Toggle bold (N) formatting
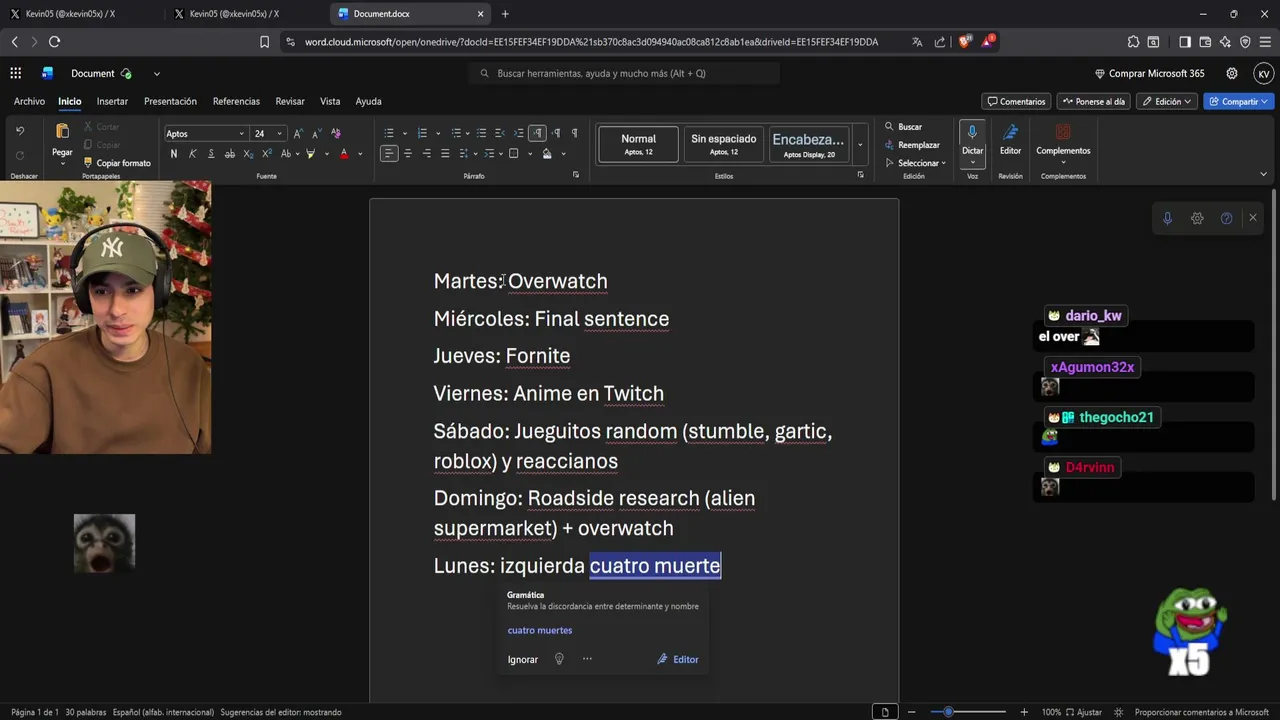Image resolution: width=1280 pixels, height=720 pixels. tap(174, 154)
